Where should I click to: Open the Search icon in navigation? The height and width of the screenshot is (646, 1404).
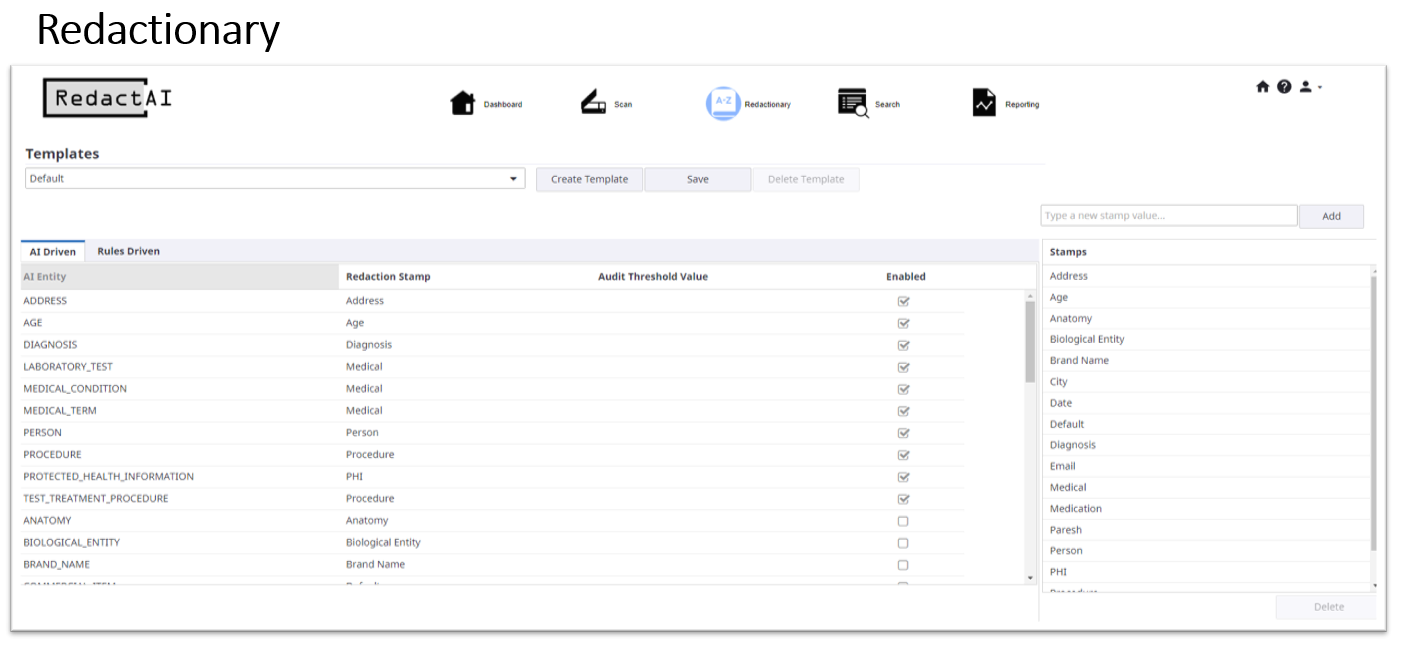[x=853, y=103]
